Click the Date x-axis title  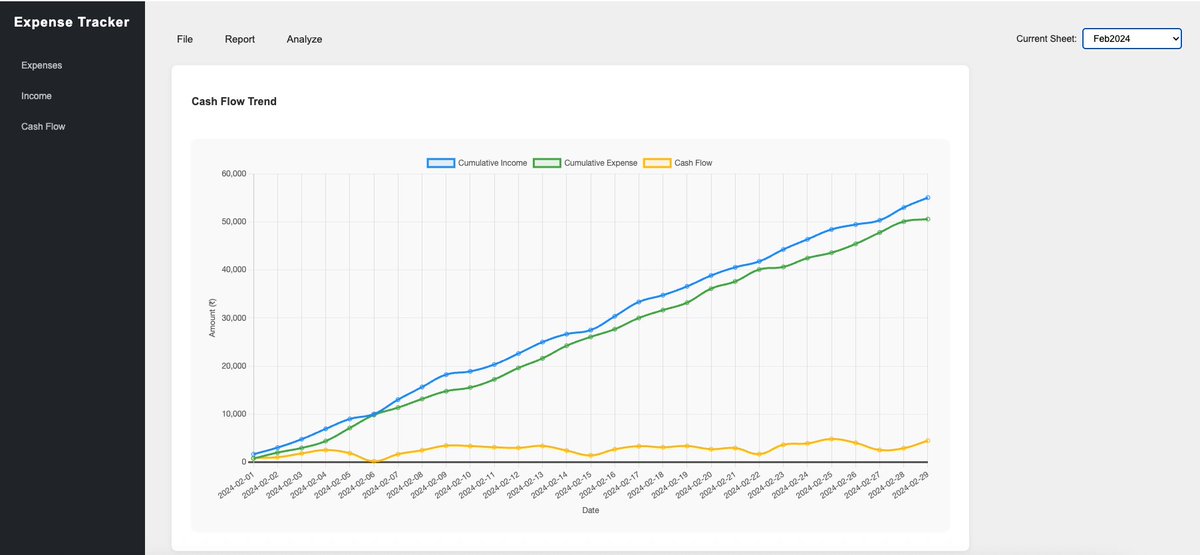[x=590, y=510]
